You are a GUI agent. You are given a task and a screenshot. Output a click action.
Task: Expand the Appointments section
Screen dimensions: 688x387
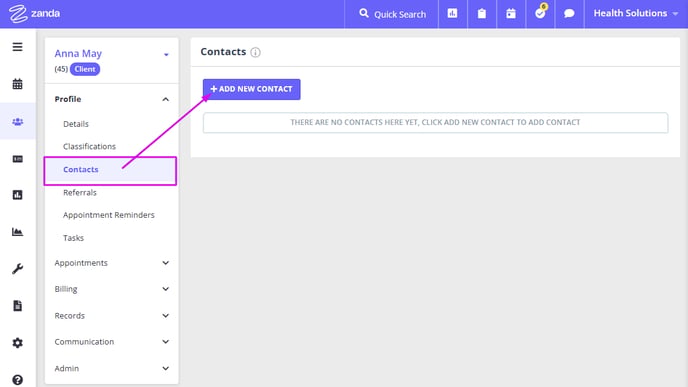pos(111,263)
